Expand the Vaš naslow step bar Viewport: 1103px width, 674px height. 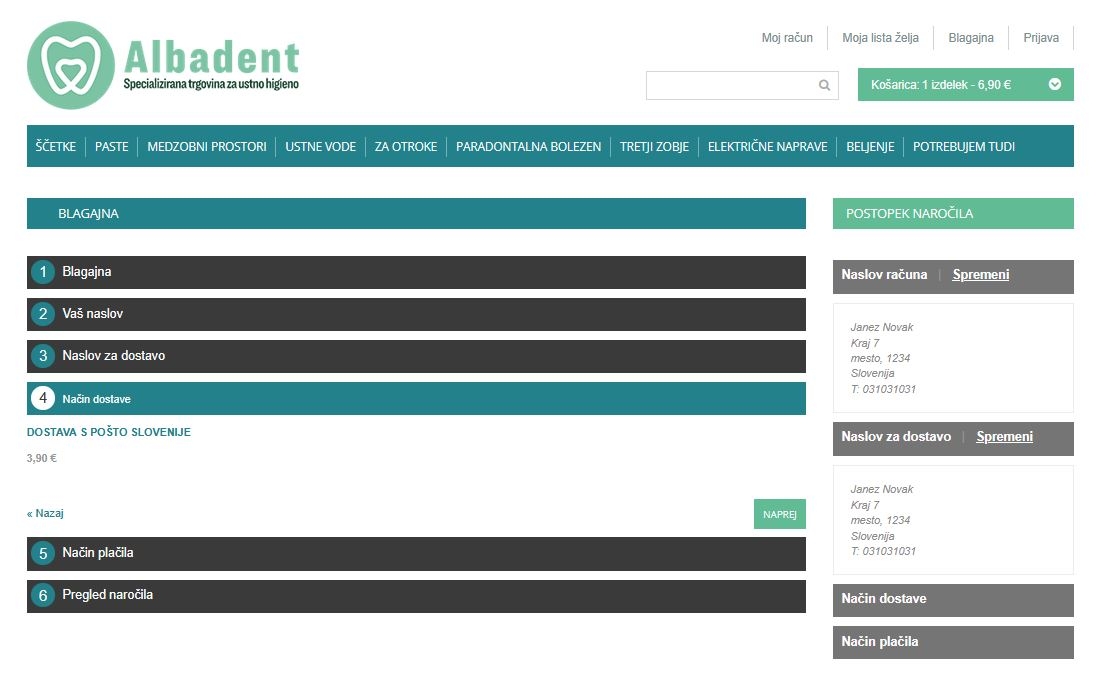click(x=415, y=314)
